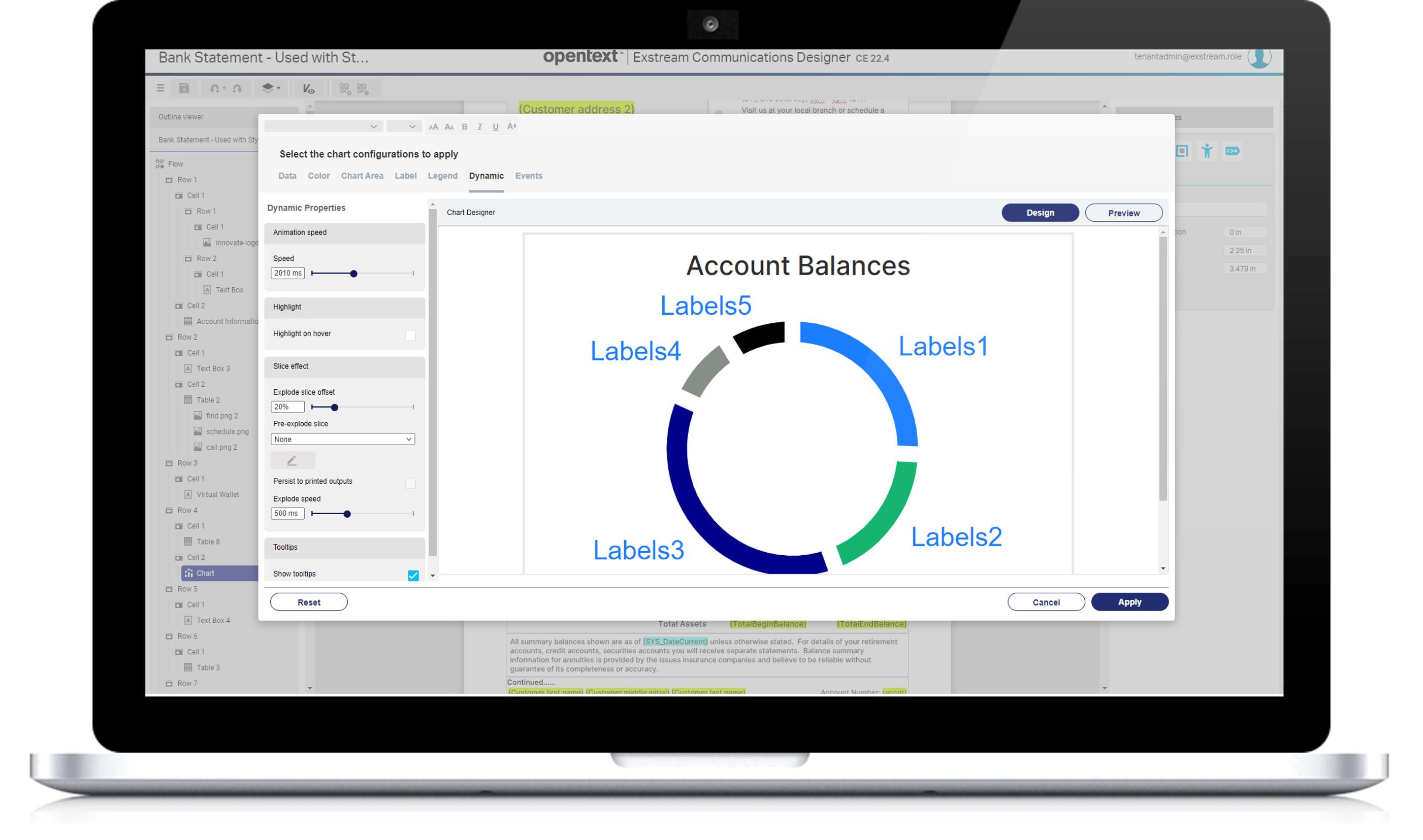Click the pencil edit icon button

(x=293, y=461)
